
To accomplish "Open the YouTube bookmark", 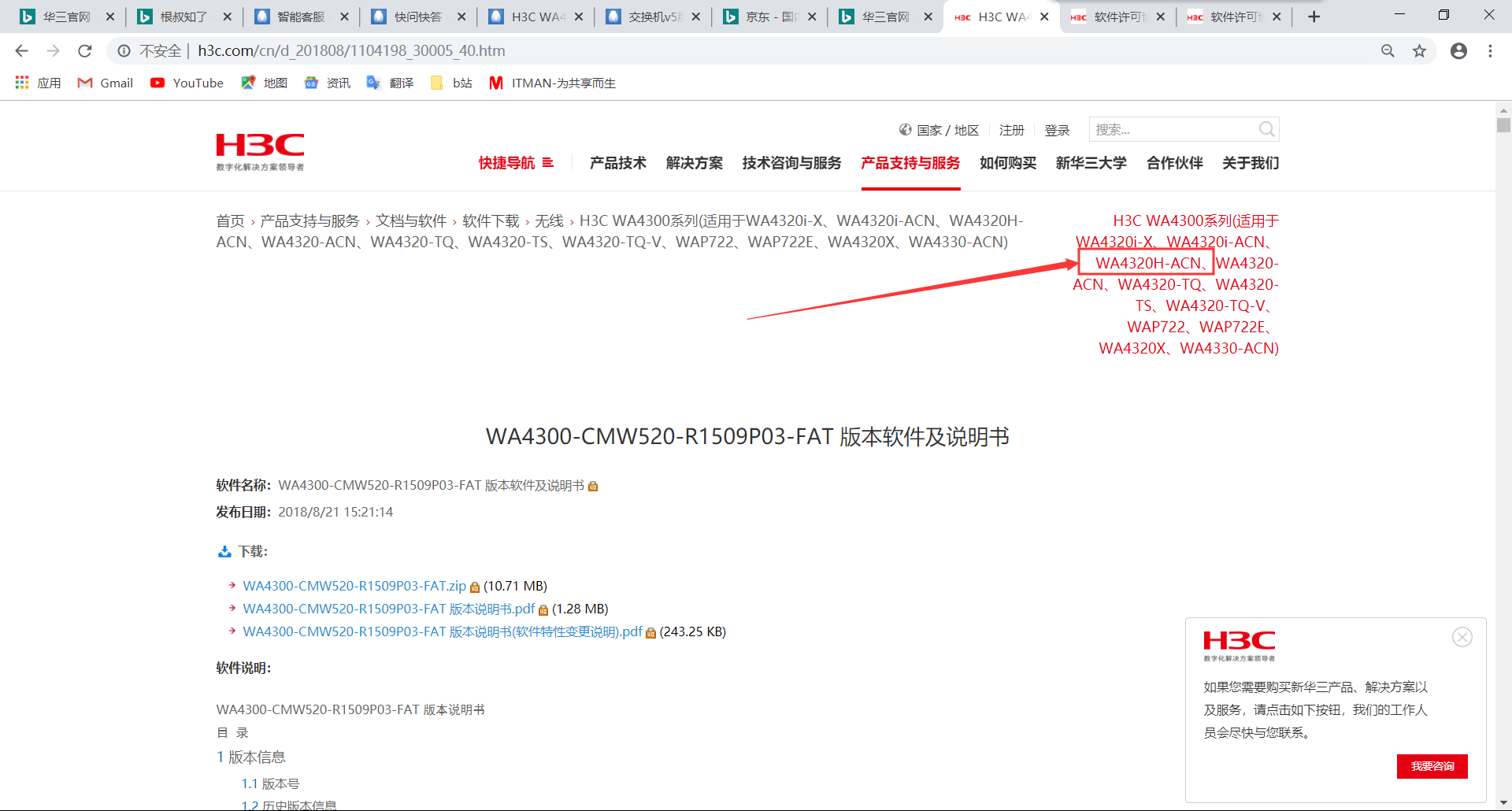I will (187, 83).
